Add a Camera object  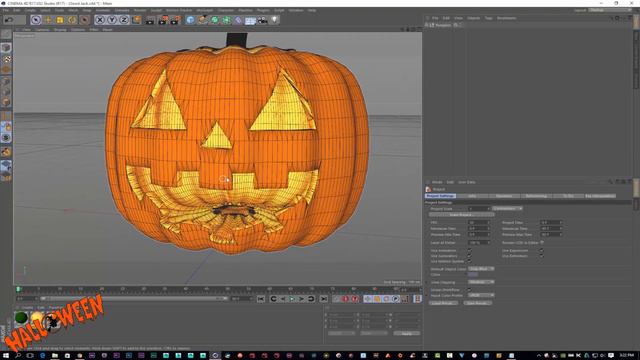point(262,20)
